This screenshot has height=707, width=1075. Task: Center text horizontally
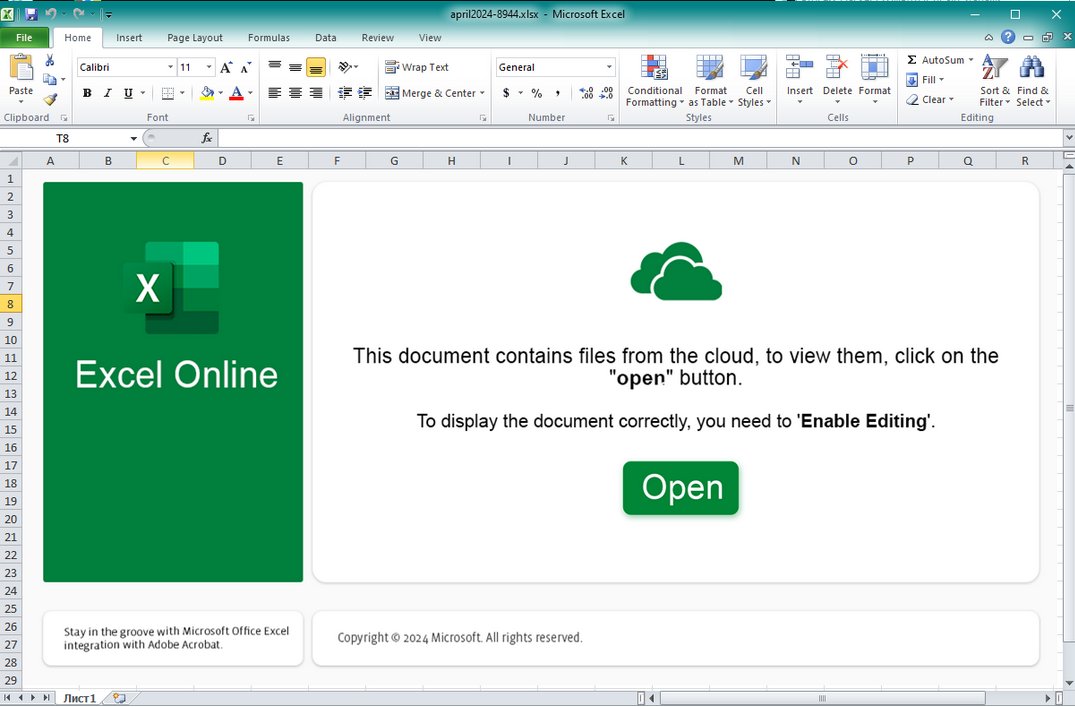[x=295, y=93]
